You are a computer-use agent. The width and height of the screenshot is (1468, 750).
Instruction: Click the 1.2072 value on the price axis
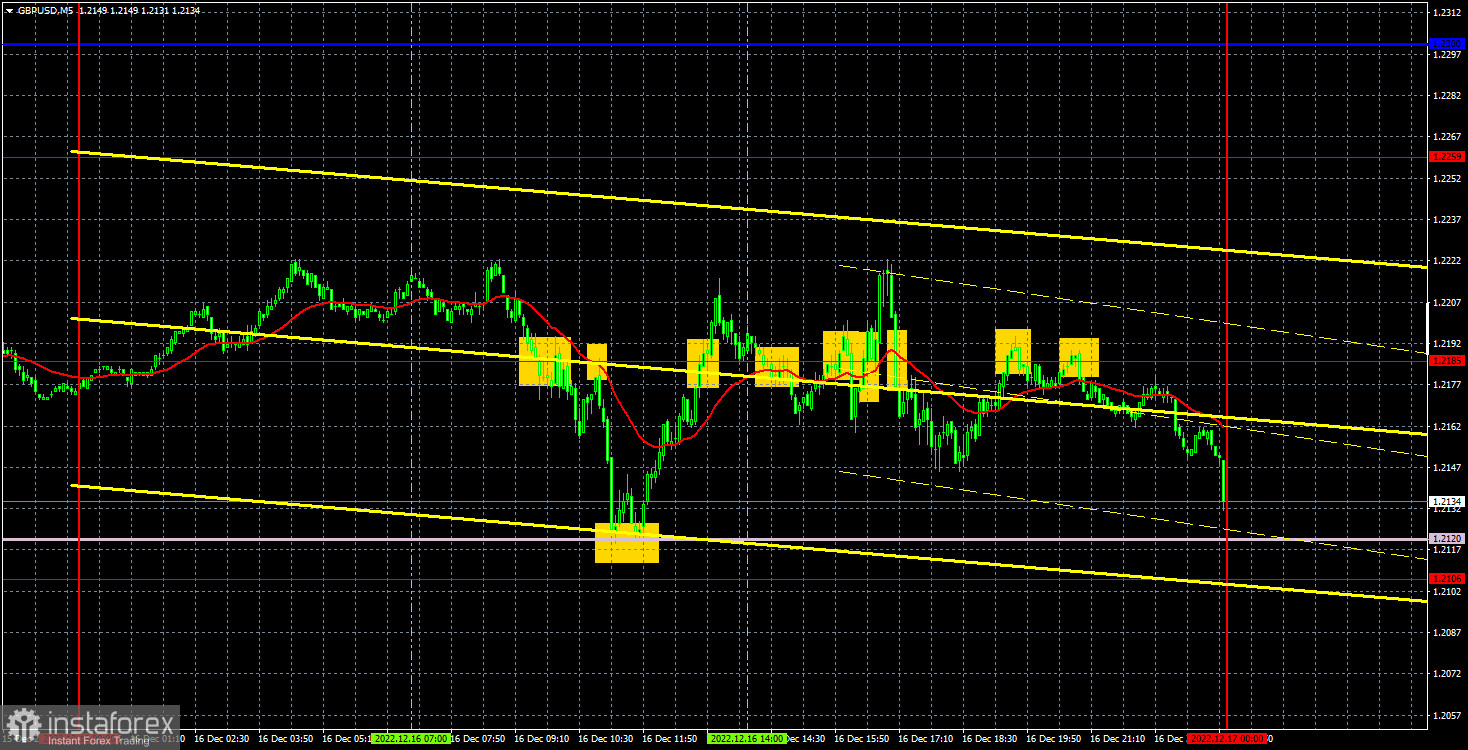1446,673
